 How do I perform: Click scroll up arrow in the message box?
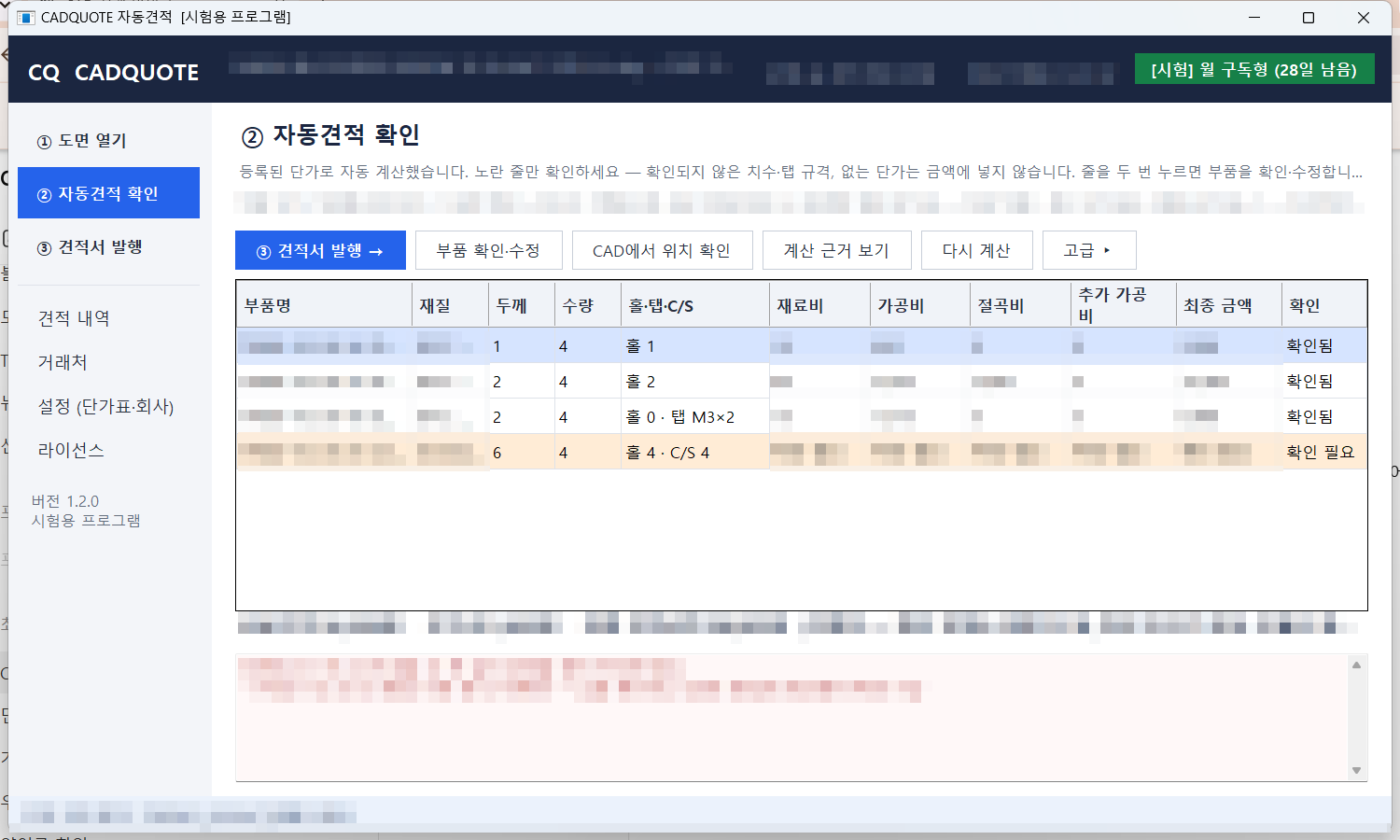click(x=1357, y=665)
